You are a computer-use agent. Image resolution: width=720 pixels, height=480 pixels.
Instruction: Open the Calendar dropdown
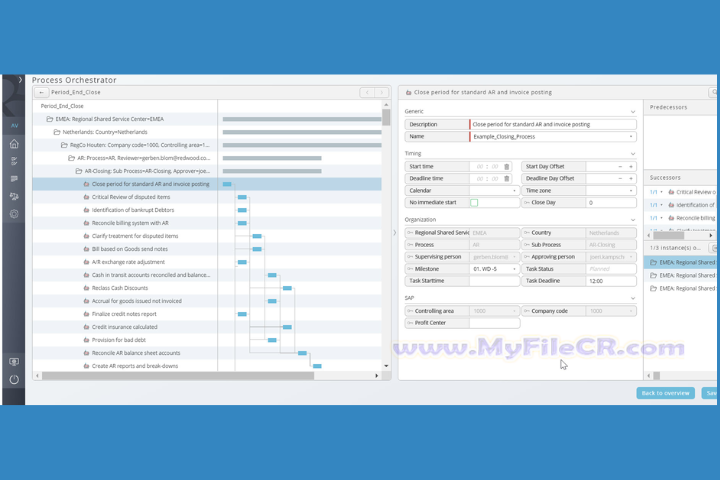click(495, 191)
